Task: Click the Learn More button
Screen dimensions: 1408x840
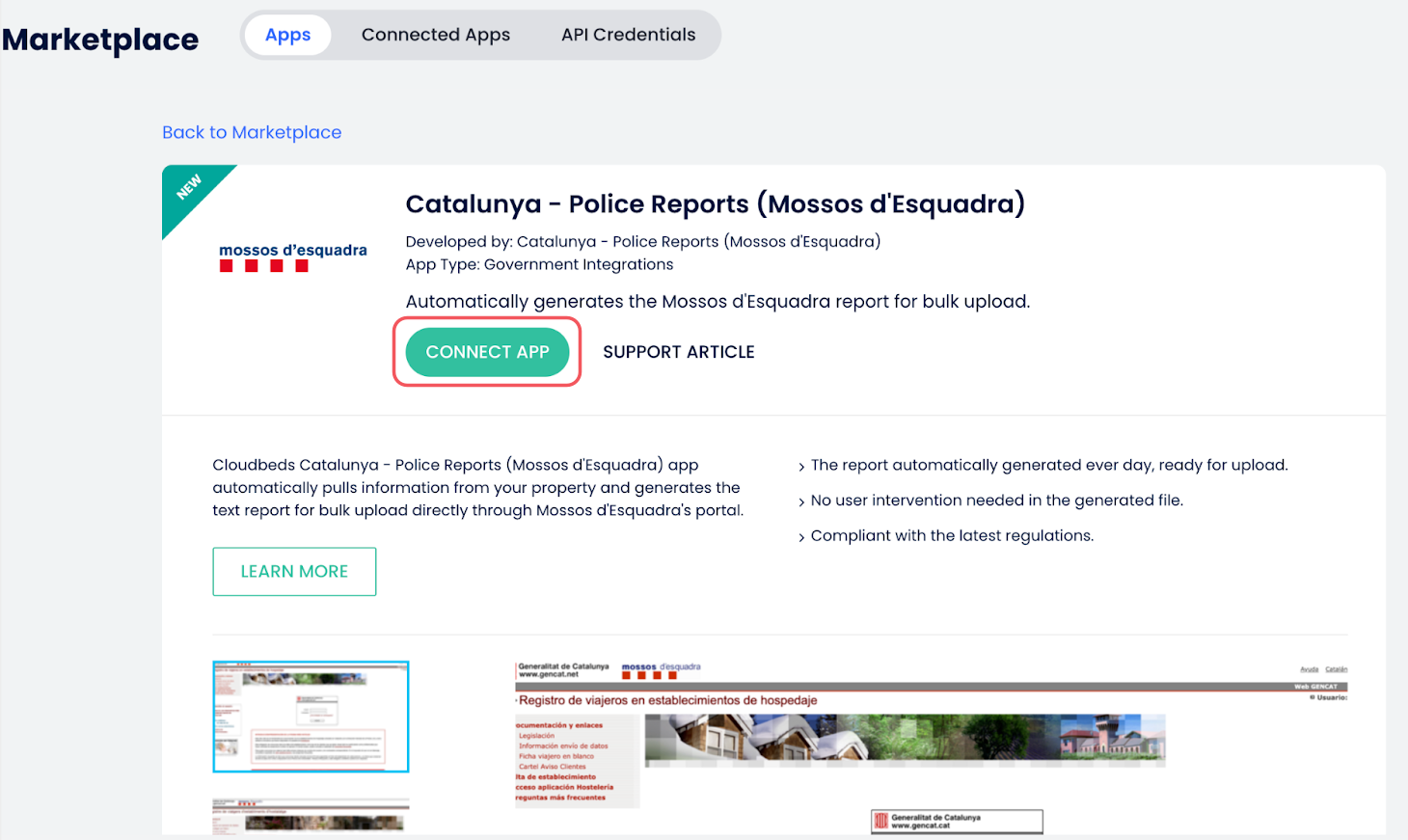Action: [294, 572]
